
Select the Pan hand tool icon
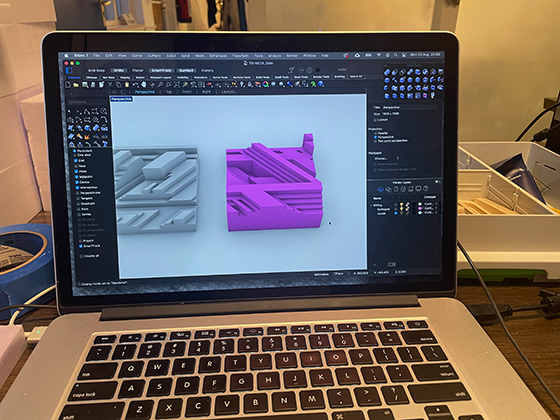pyautogui.click(x=144, y=85)
